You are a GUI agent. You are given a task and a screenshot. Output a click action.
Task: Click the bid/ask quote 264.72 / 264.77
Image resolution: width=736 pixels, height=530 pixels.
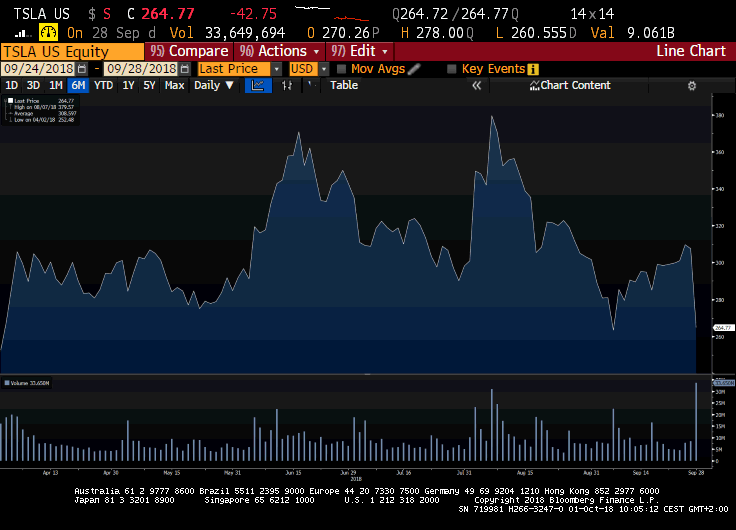coord(455,14)
